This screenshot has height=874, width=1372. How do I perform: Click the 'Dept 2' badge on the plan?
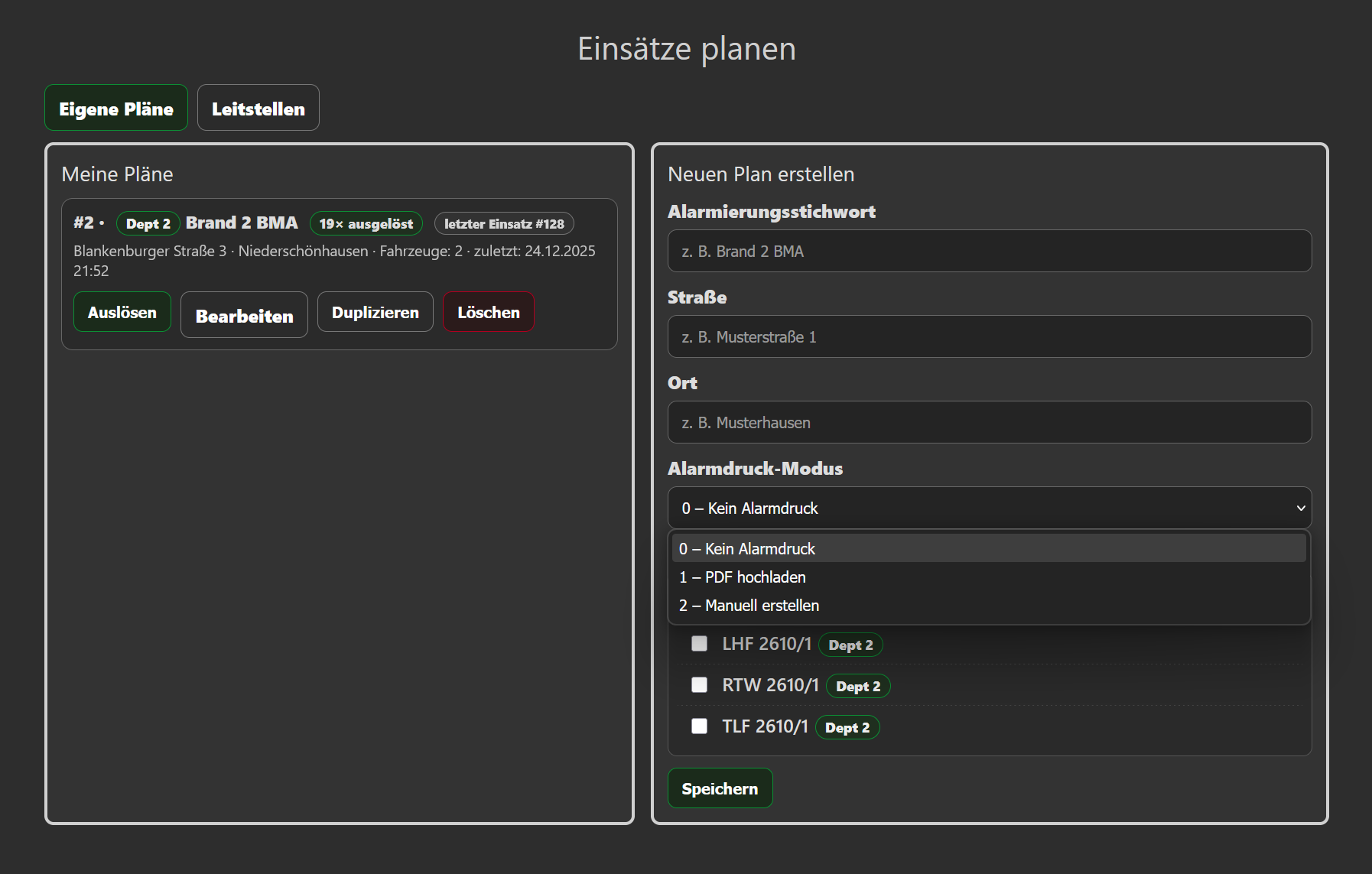pyautogui.click(x=148, y=223)
